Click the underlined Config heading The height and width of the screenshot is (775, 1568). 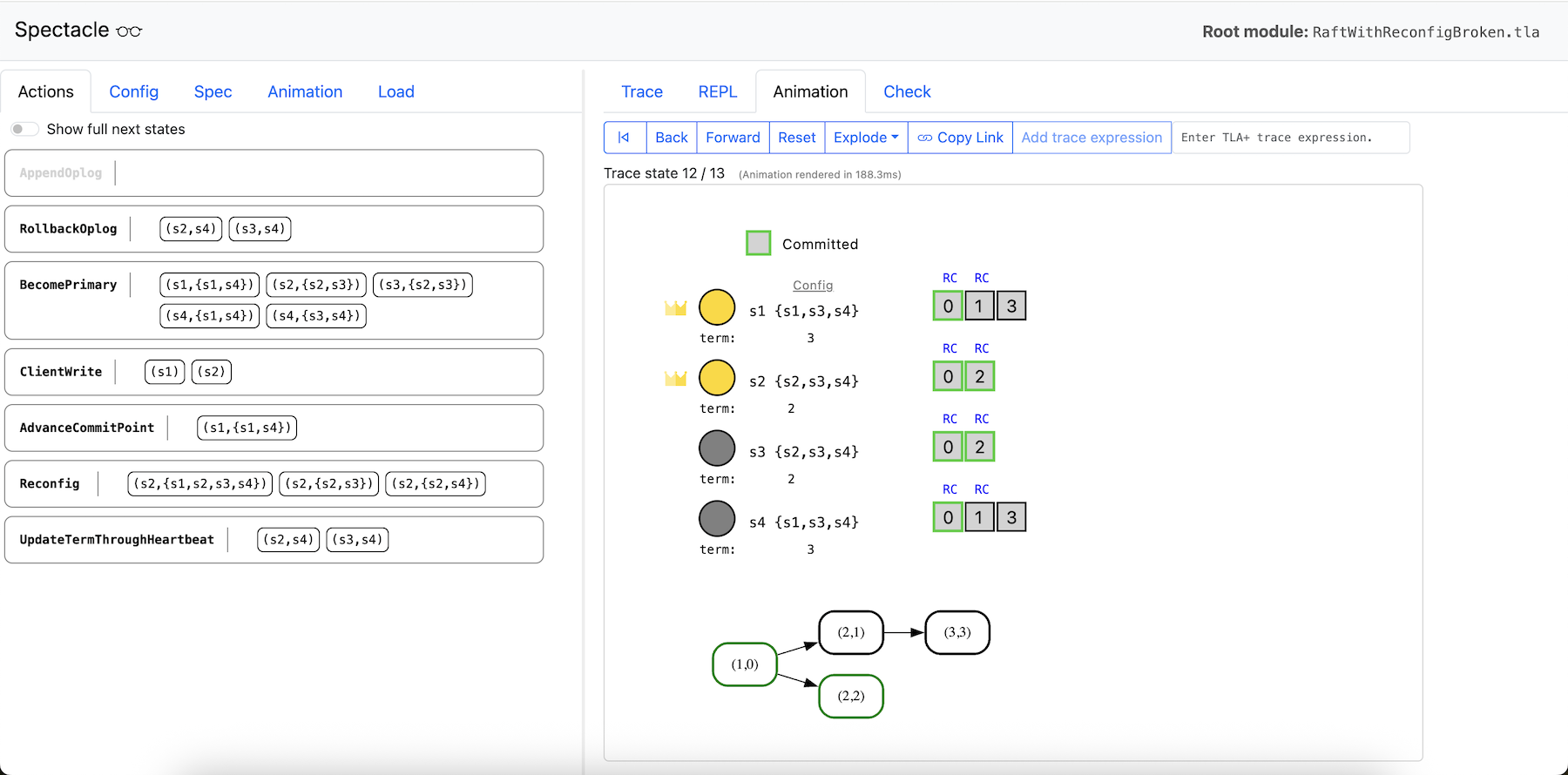click(813, 286)
